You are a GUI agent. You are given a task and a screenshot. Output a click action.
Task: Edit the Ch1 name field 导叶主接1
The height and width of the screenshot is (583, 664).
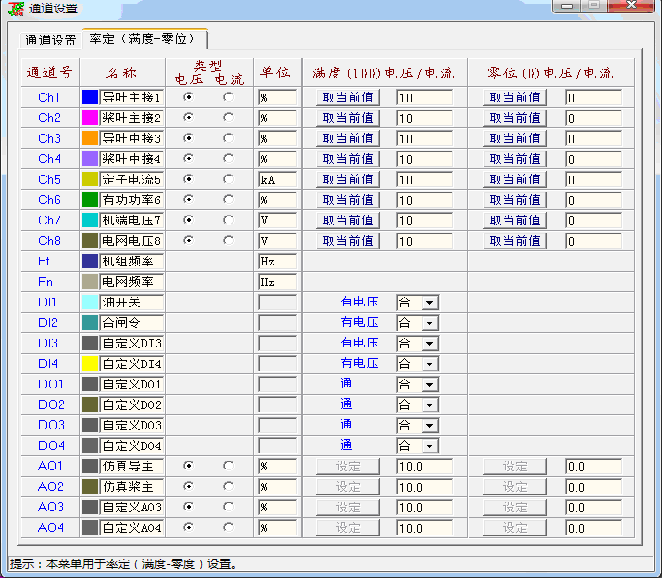pos(132,97)
